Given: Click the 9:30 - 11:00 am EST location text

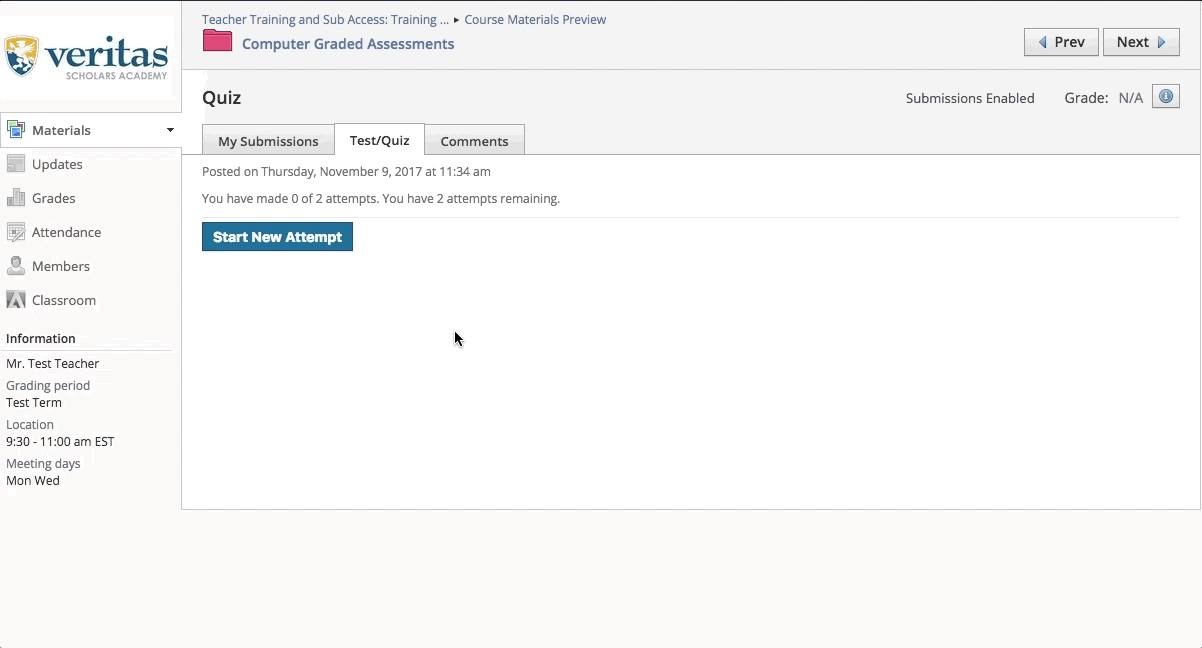Looking at the screenshot, I should [x=60, y=442].
